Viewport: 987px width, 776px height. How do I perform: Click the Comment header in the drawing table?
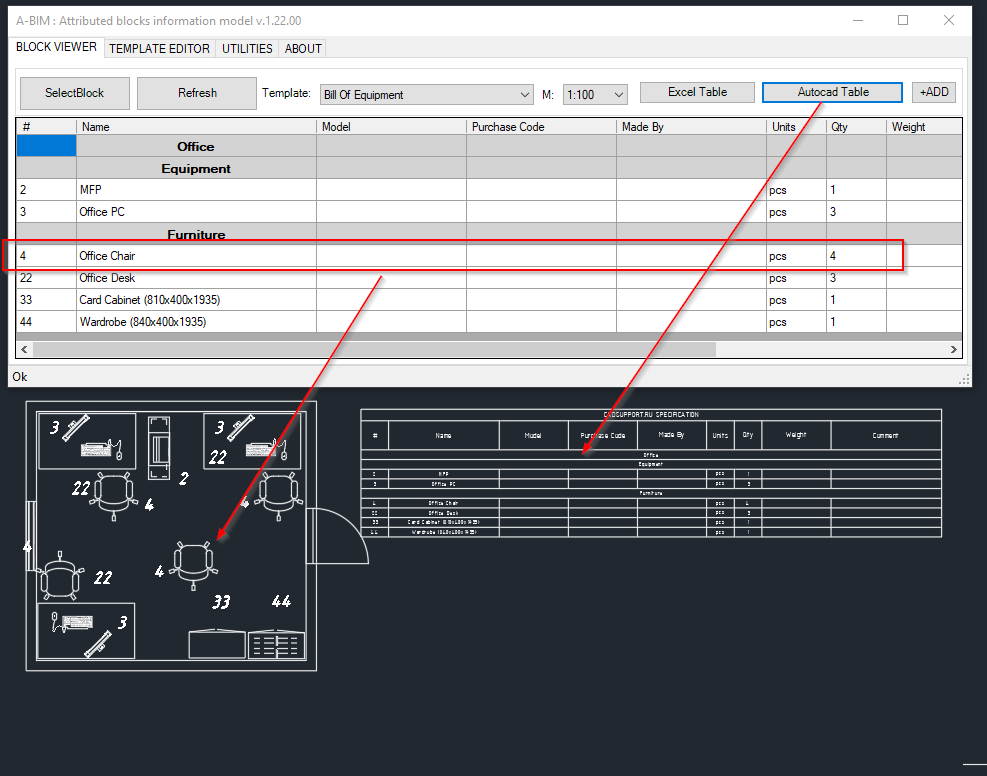(885, 436)
